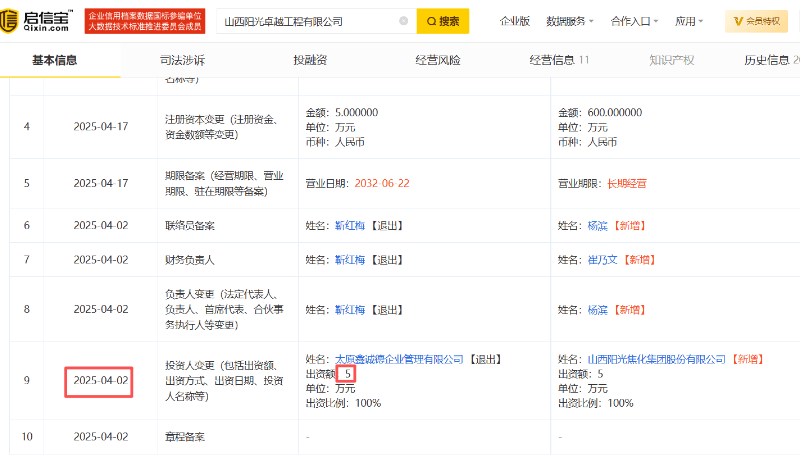Open the 经营风险 tab
800x455 pixels.
438,60
